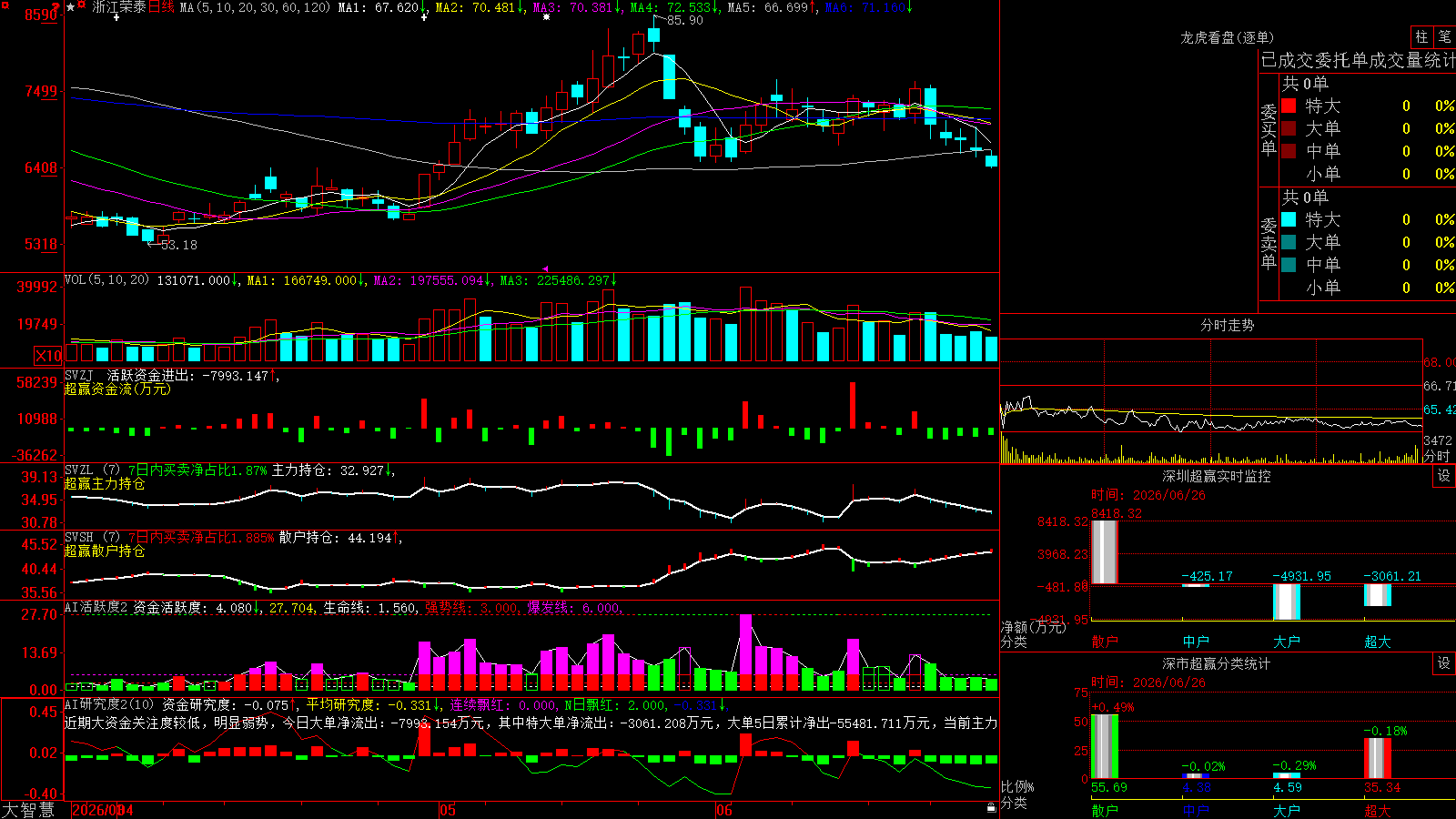Click the -0.18% 超大 bar in 分类统计
Image resolution: width=1456 pixels, height=819 pixels.
(1378, 758)
